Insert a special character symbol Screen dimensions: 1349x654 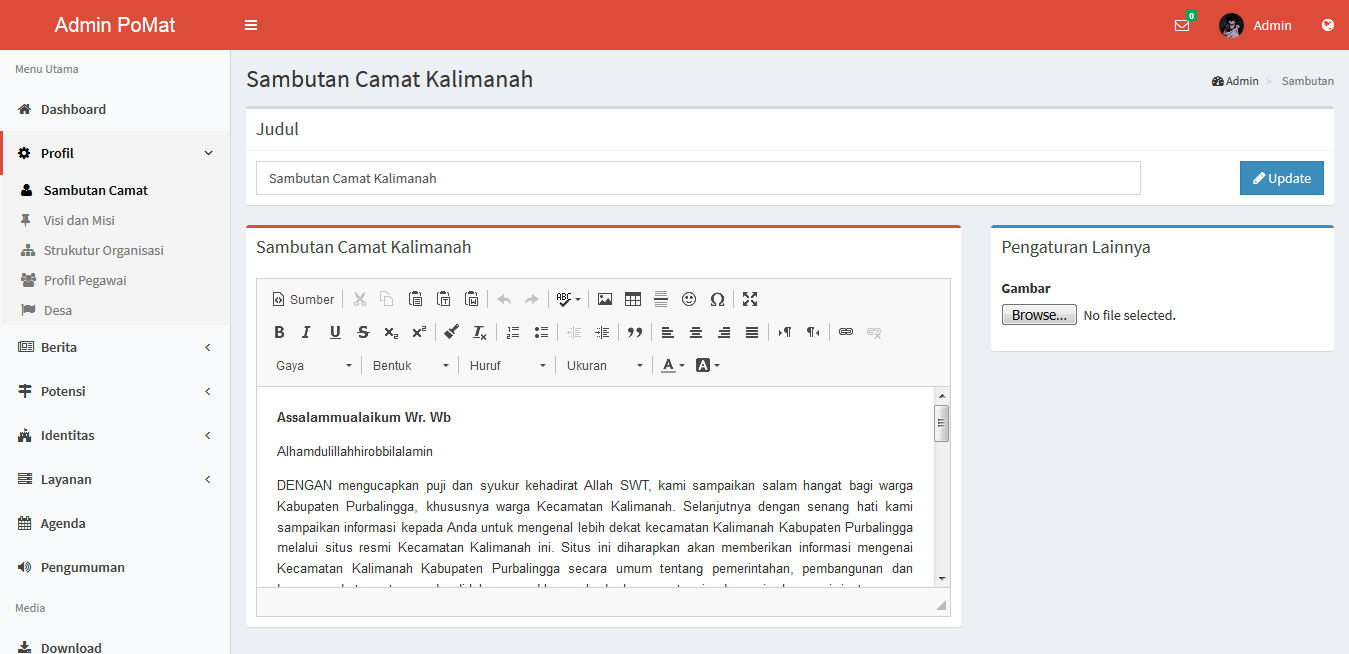point(717,298)
